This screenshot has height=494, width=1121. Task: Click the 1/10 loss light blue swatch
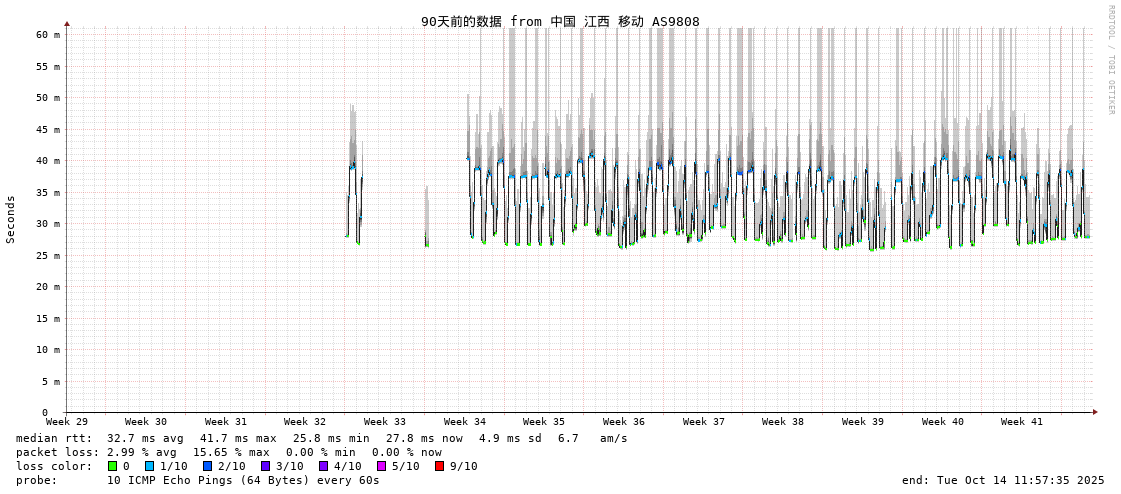pyautogui.click(x=149, y=466)
